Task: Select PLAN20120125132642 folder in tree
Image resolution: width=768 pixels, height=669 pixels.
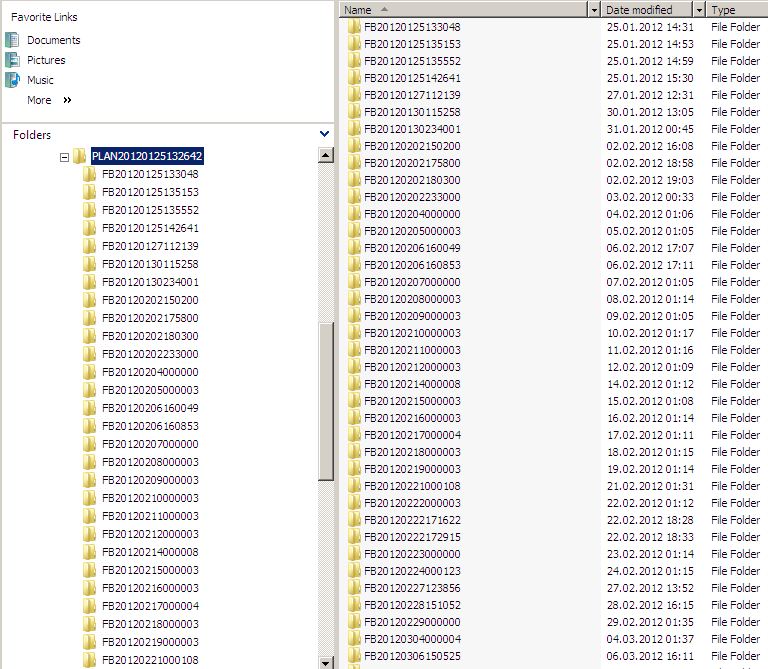Action: coord(147,156)
